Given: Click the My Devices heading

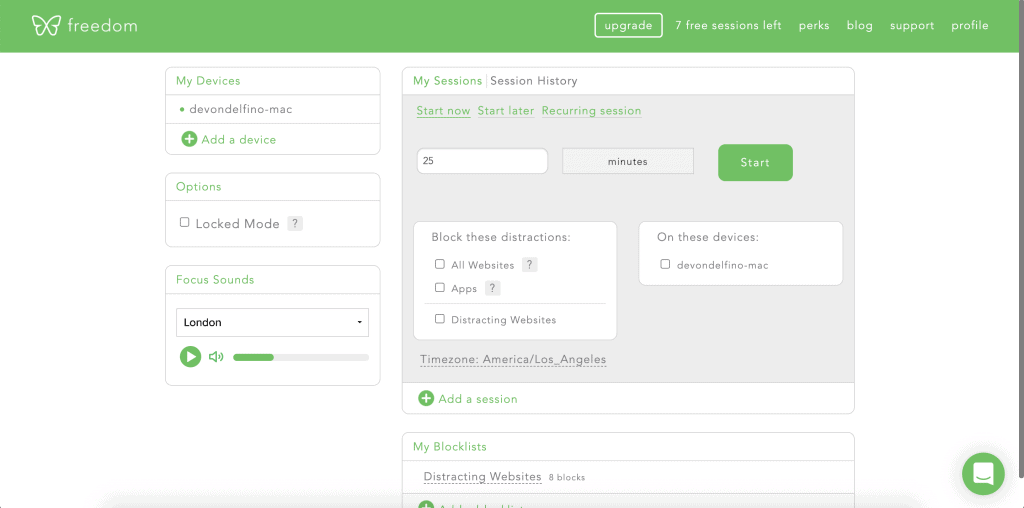Looking at the screenshot, I should [208, 81].
